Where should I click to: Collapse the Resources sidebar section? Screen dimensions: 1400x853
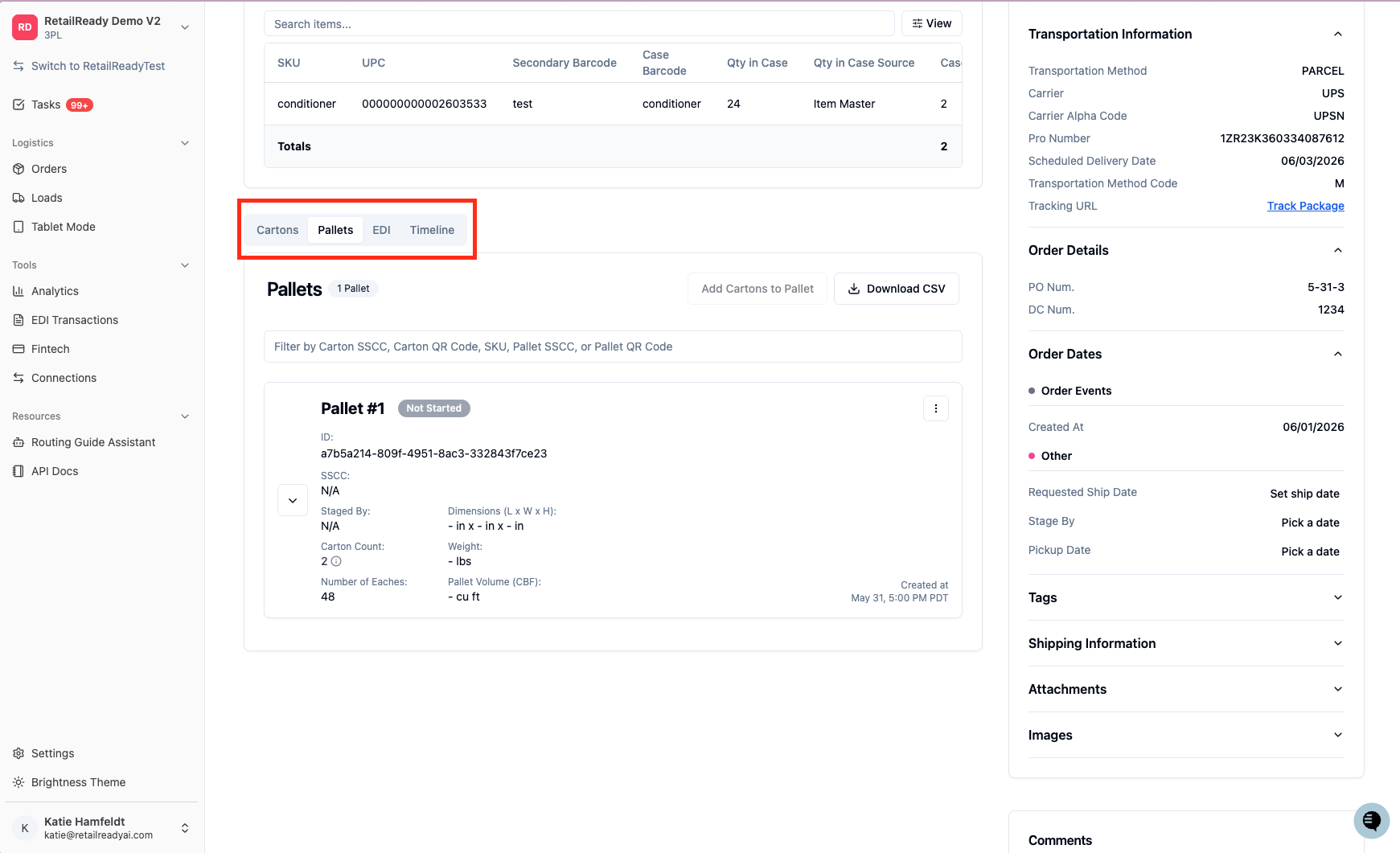[x=185, y=416]
